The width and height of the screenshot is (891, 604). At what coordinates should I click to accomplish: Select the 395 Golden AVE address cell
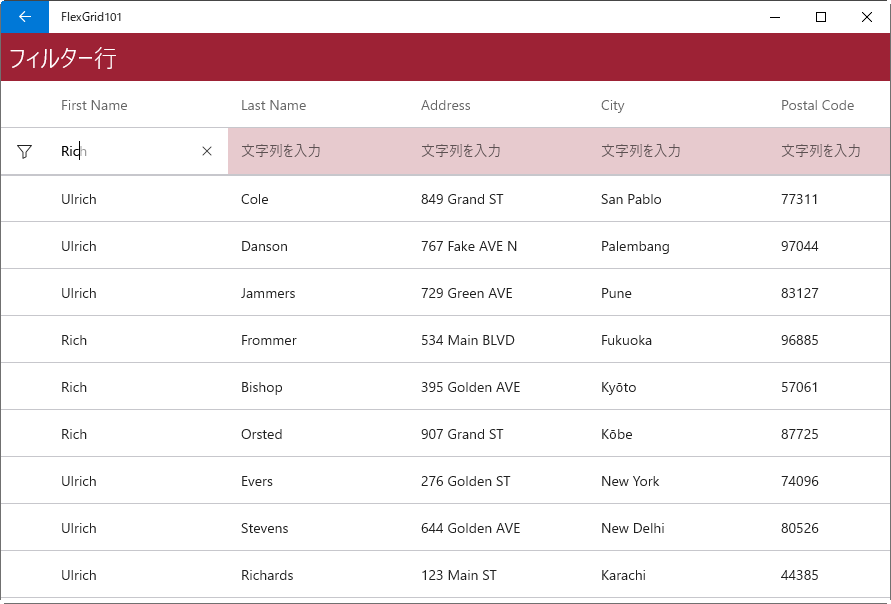pyautogui.click(x=498, y=387)
